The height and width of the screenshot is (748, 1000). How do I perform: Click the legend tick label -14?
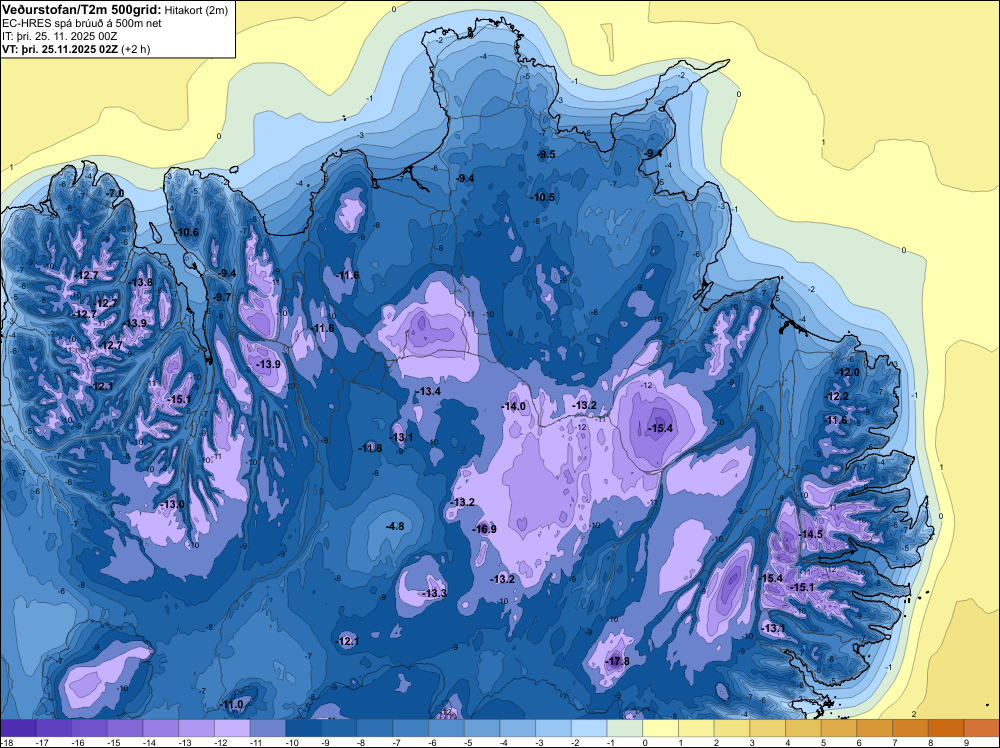[149, 742]
